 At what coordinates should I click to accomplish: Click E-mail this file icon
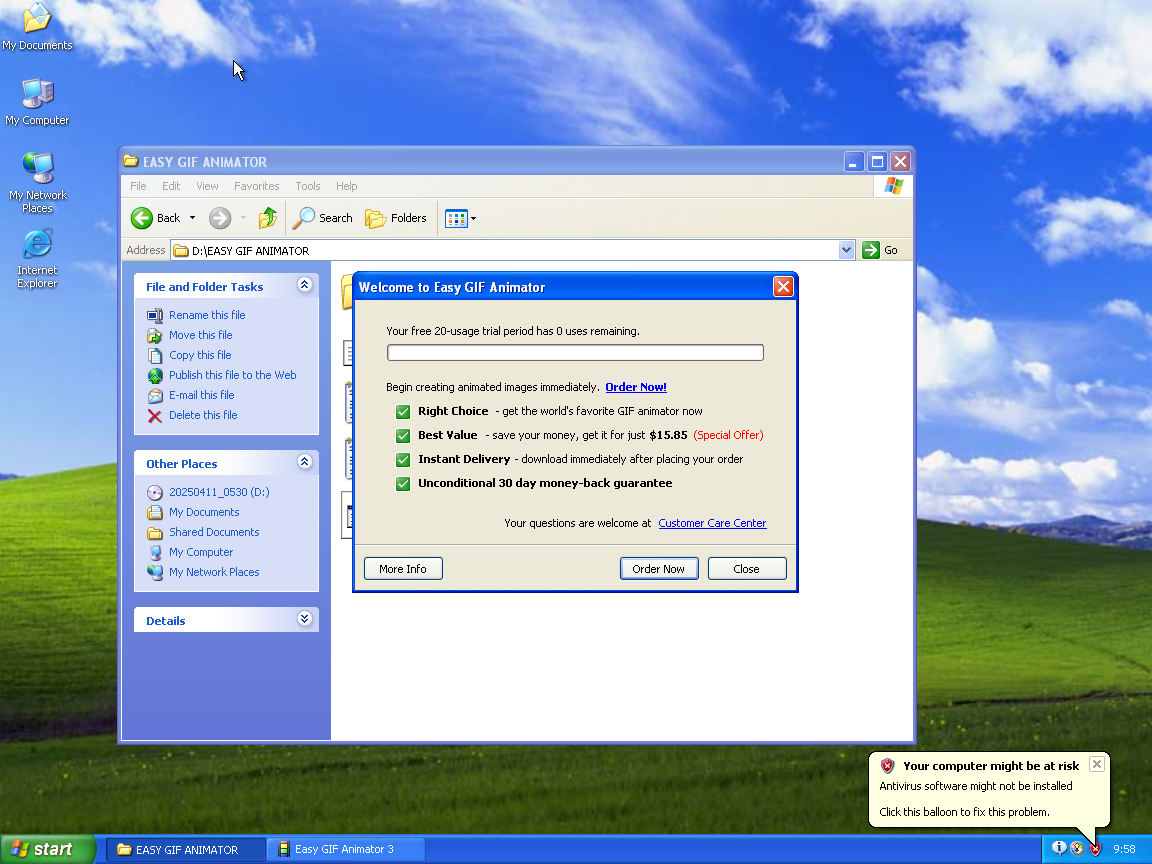click(x=154, y=395)
